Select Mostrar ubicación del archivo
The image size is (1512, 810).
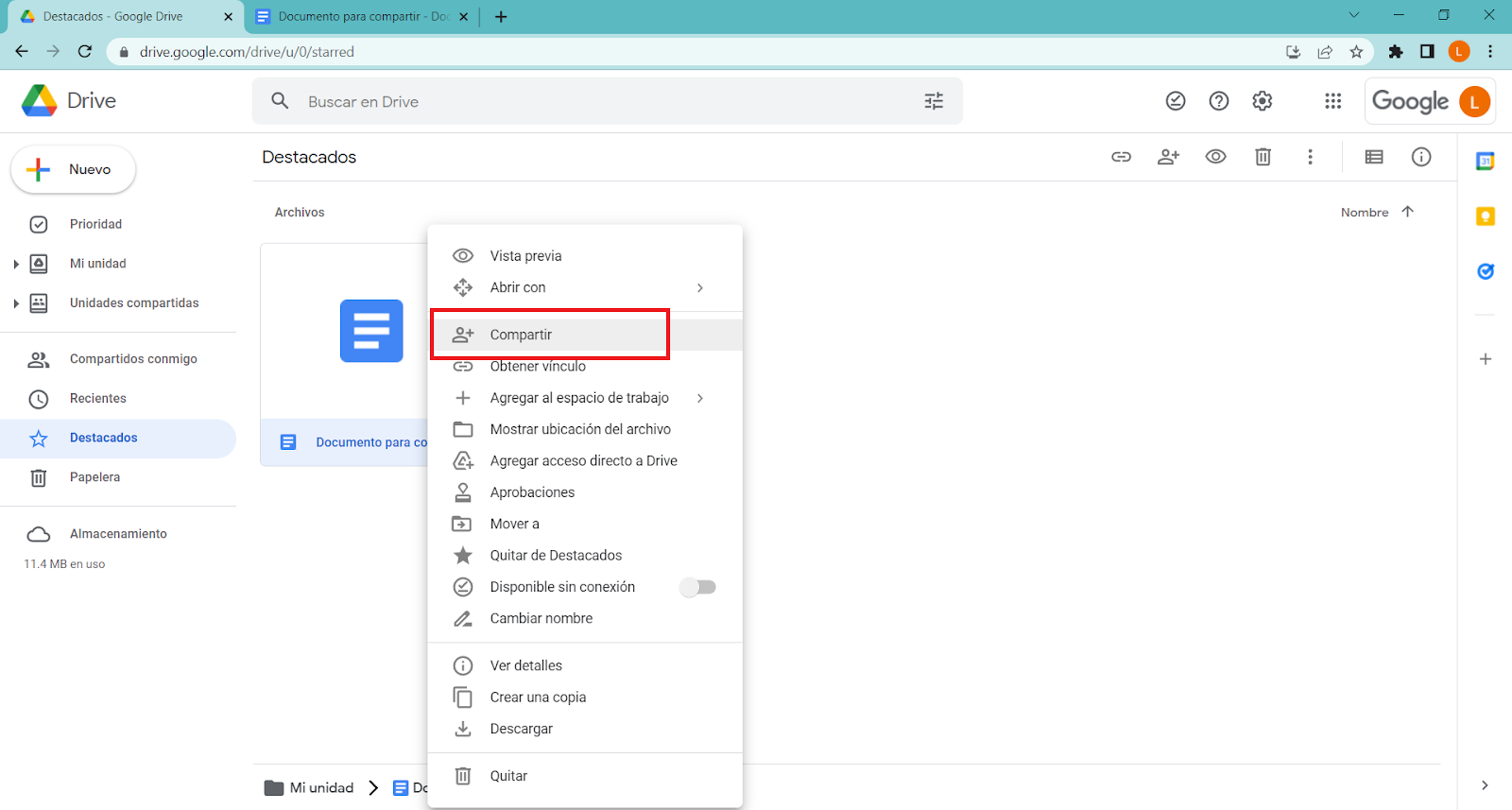585,429
